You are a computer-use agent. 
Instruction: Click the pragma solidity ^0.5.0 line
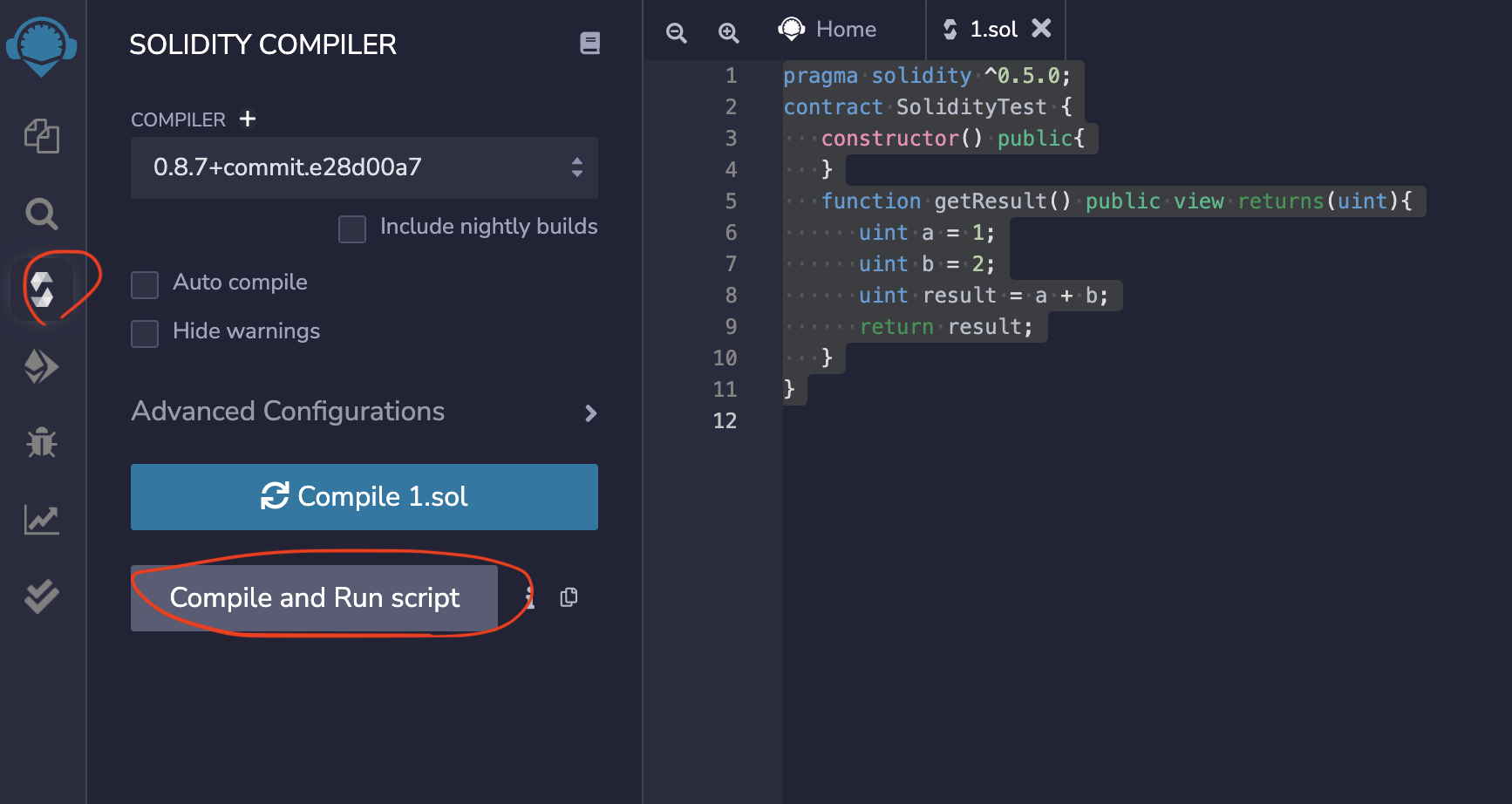[x=927, y=76]
